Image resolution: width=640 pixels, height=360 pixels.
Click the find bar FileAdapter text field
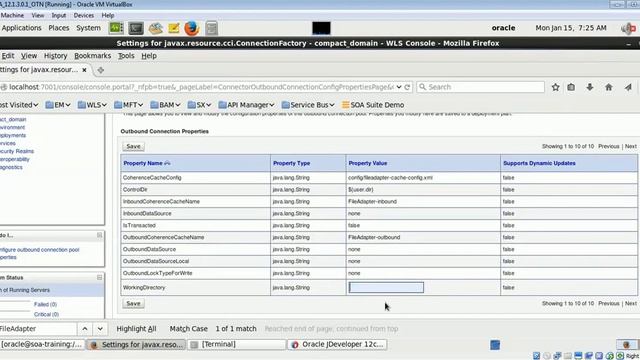[38, 329]
